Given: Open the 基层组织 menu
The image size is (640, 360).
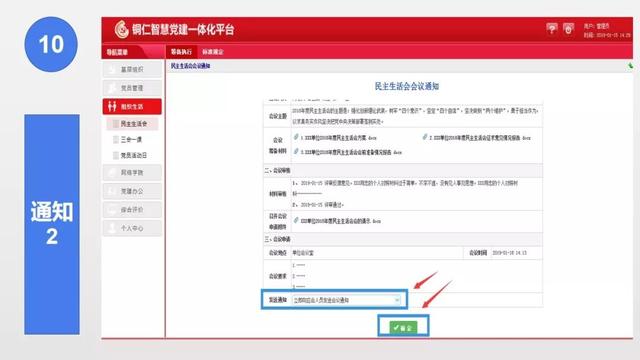Looking at the screenshot, I should pos(132,69).
